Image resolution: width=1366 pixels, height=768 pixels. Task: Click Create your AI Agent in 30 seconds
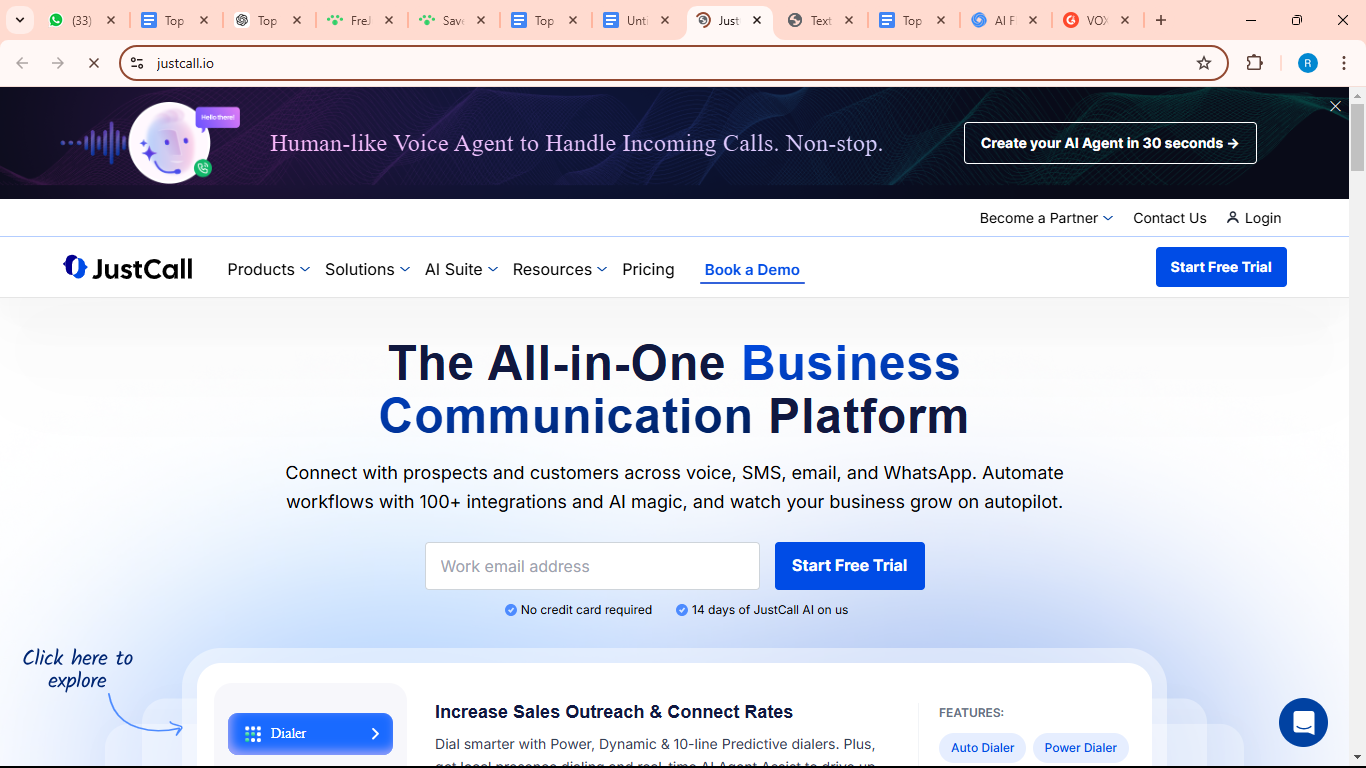pos(1110,143)
